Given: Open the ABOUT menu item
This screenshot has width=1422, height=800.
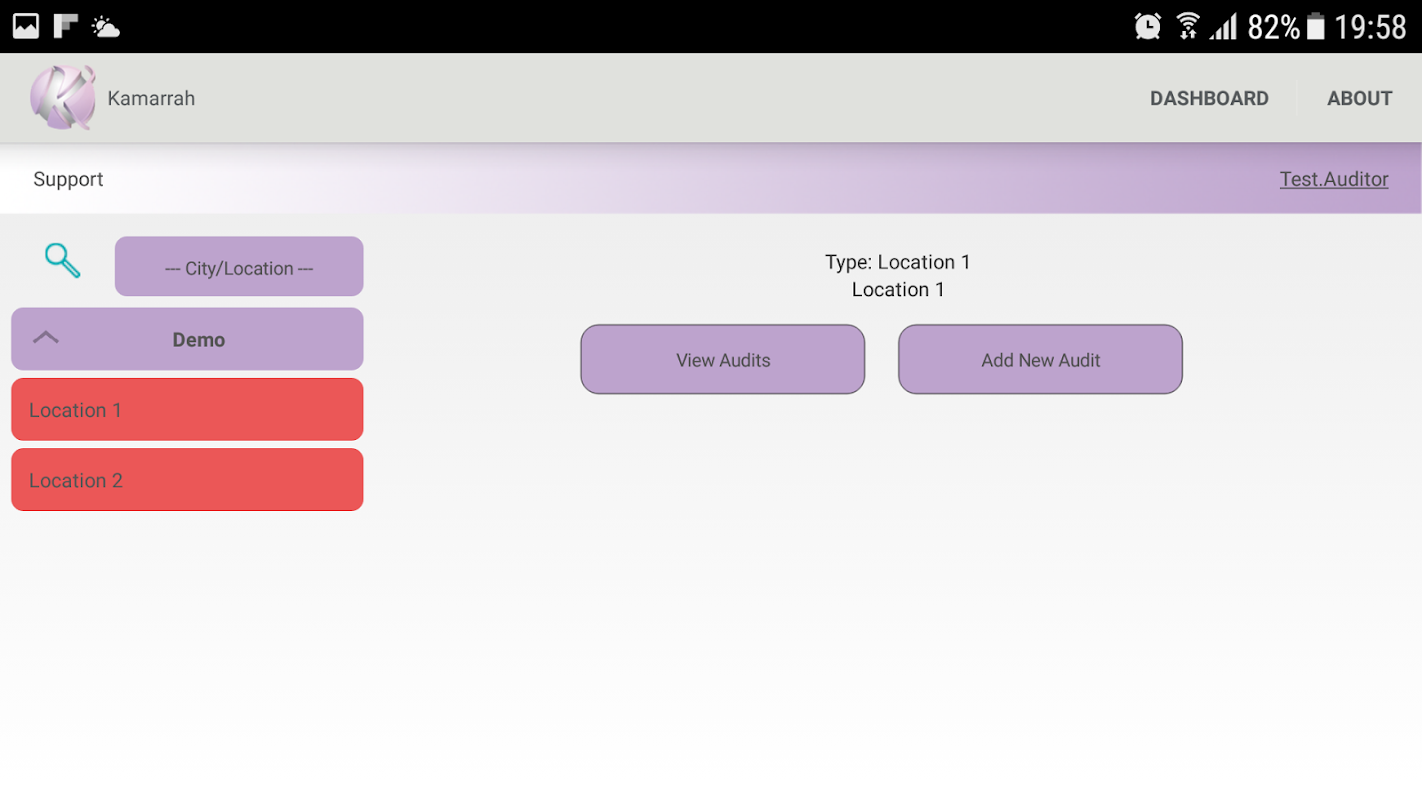Looking at the screenshot, I should 1359,98.
